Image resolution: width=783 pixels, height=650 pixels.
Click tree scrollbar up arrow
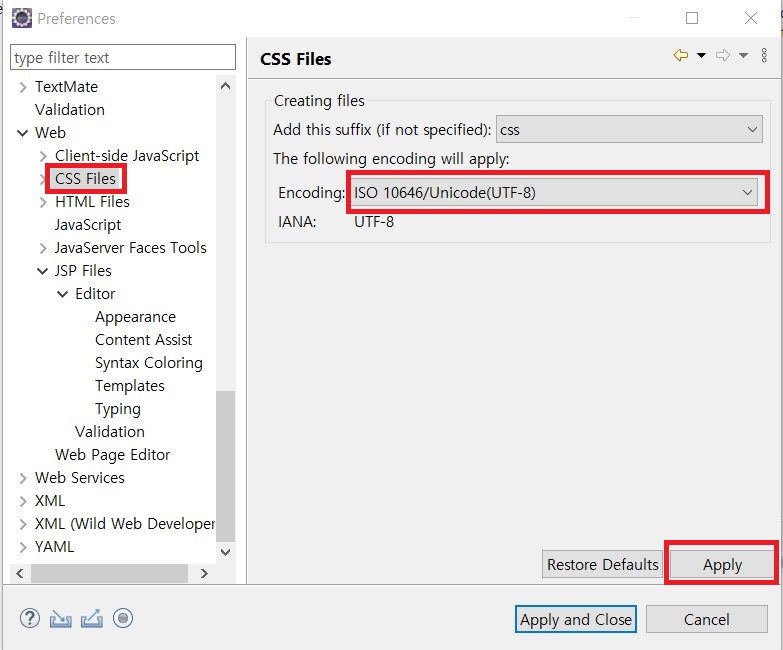226,86
